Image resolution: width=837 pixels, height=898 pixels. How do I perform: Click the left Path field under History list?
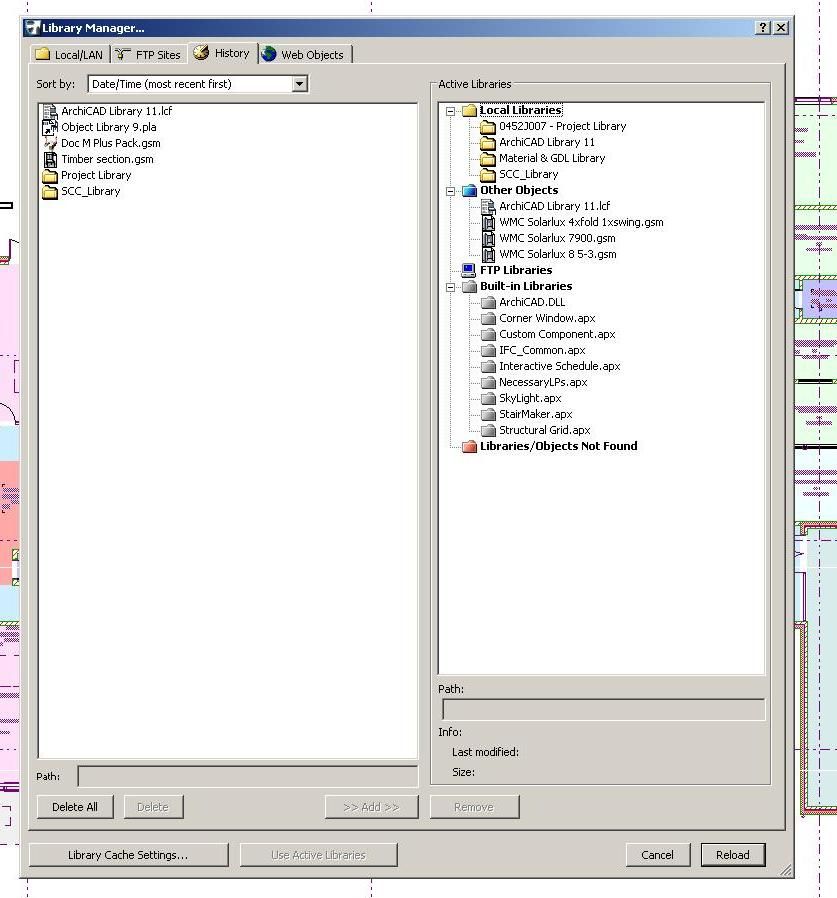(x=247, y=777)
